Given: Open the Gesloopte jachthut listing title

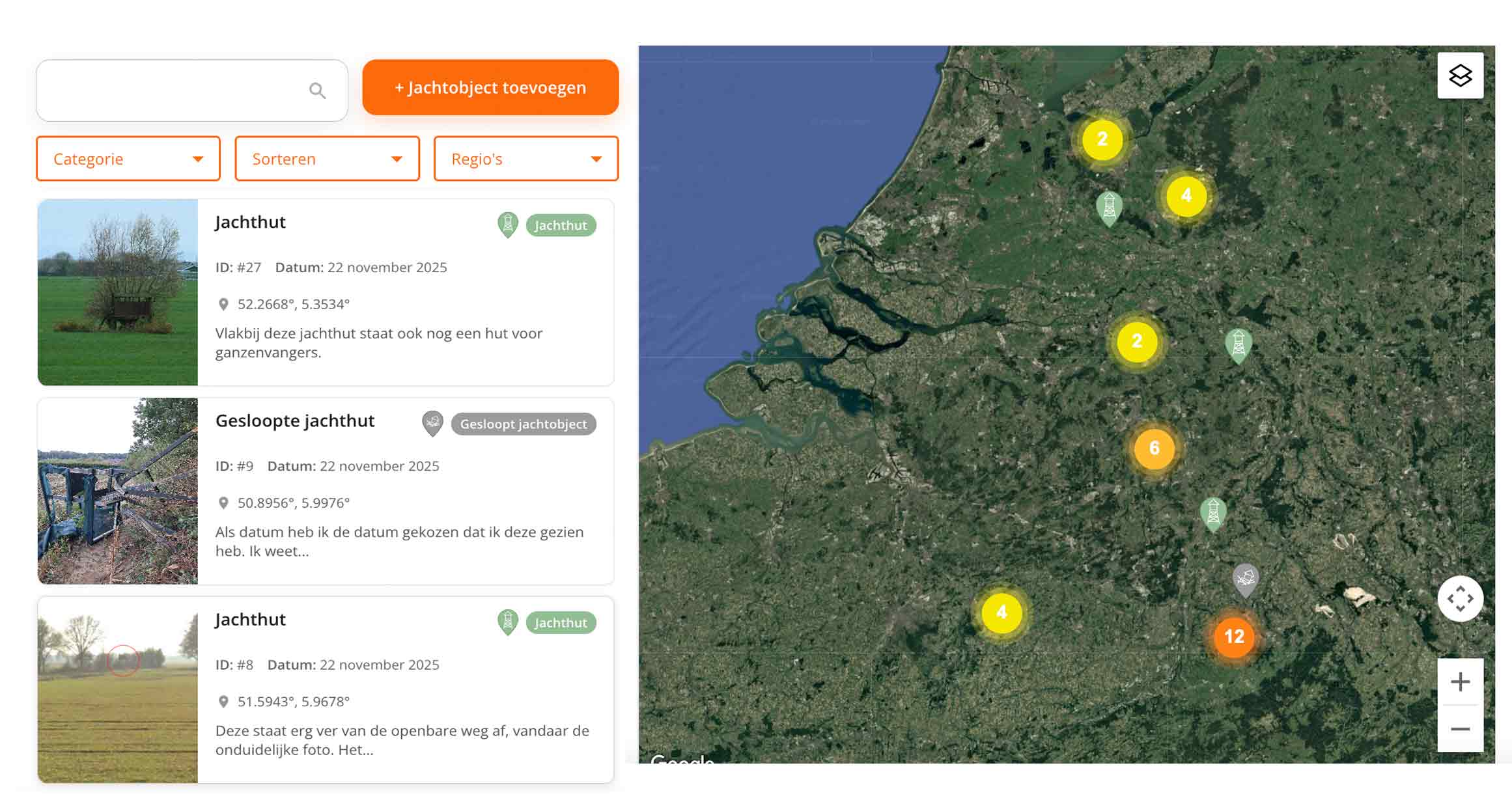Looking at the screenshot, I should pyautogui.click(x=294, y=421).
